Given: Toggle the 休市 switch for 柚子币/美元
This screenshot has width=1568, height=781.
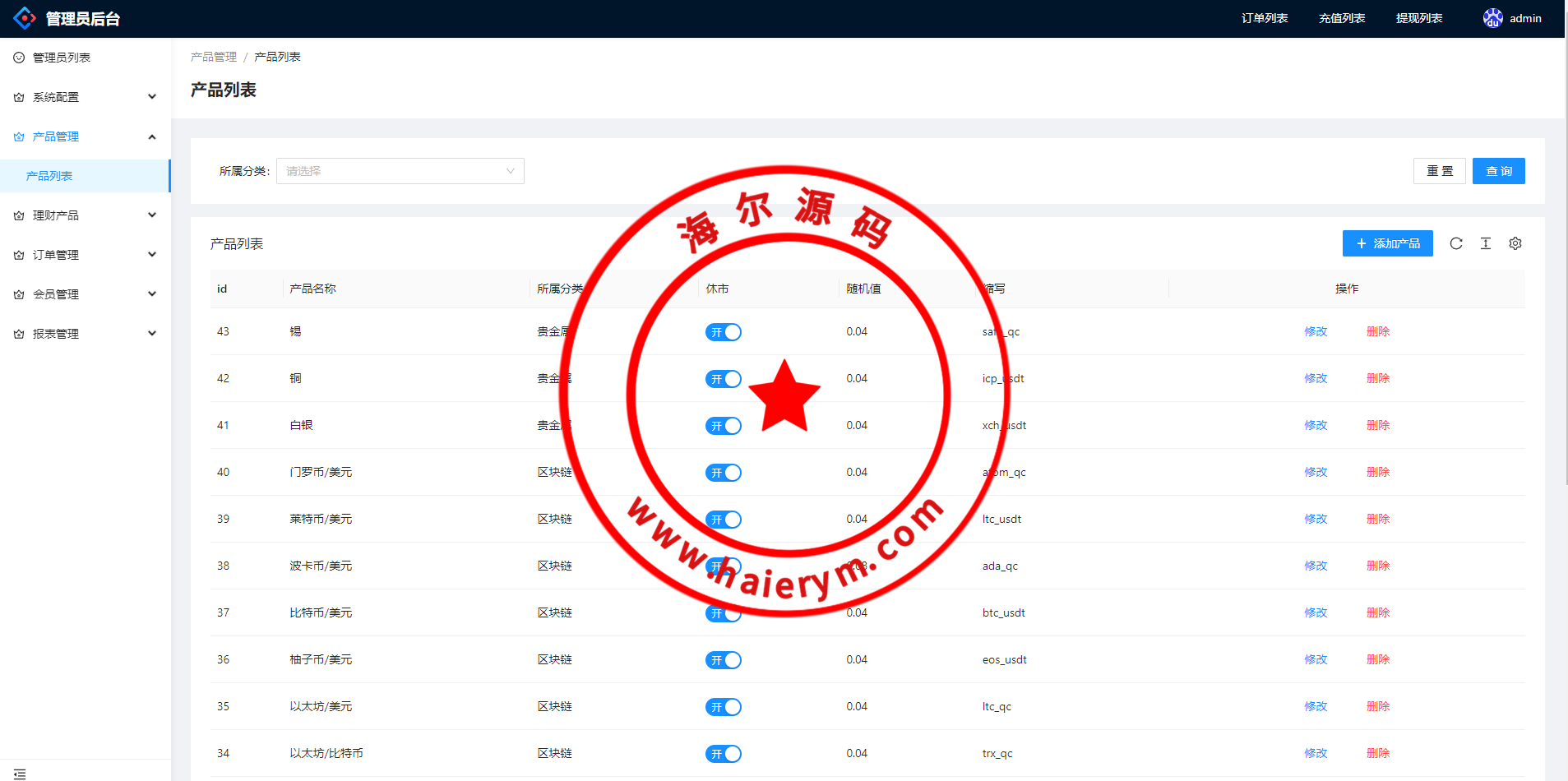Looking at the screenshot, I should 723,660.
